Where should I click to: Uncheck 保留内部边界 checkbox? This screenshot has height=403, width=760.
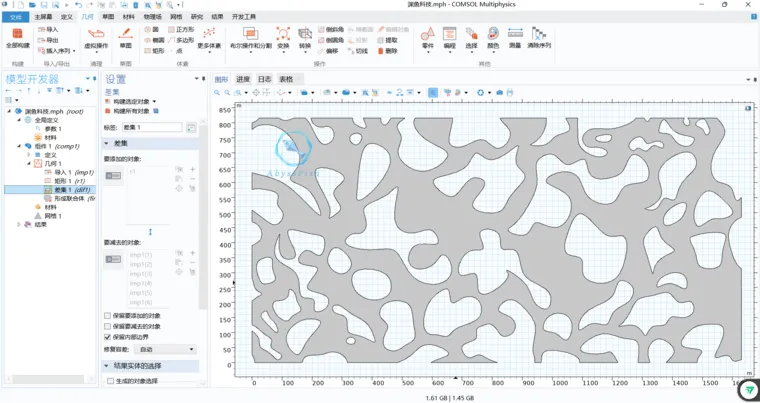(x=108, y=337)
